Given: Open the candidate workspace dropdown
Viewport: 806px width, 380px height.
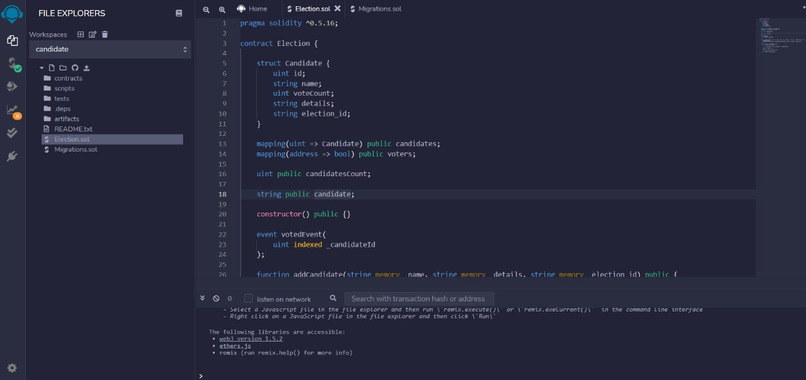Looking at the screenshot, I should (110, 49).
